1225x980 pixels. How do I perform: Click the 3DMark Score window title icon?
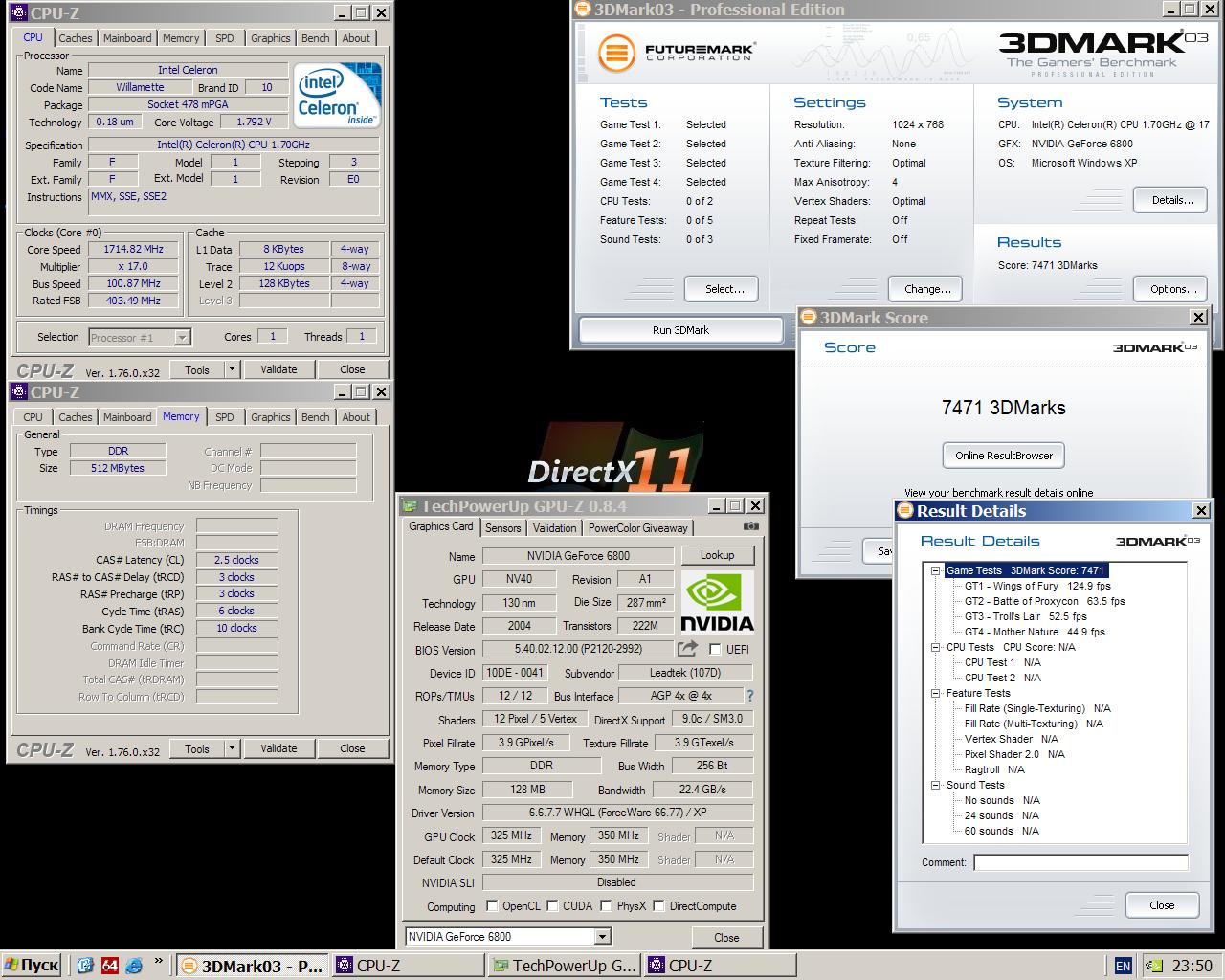(x=809, y=318)
